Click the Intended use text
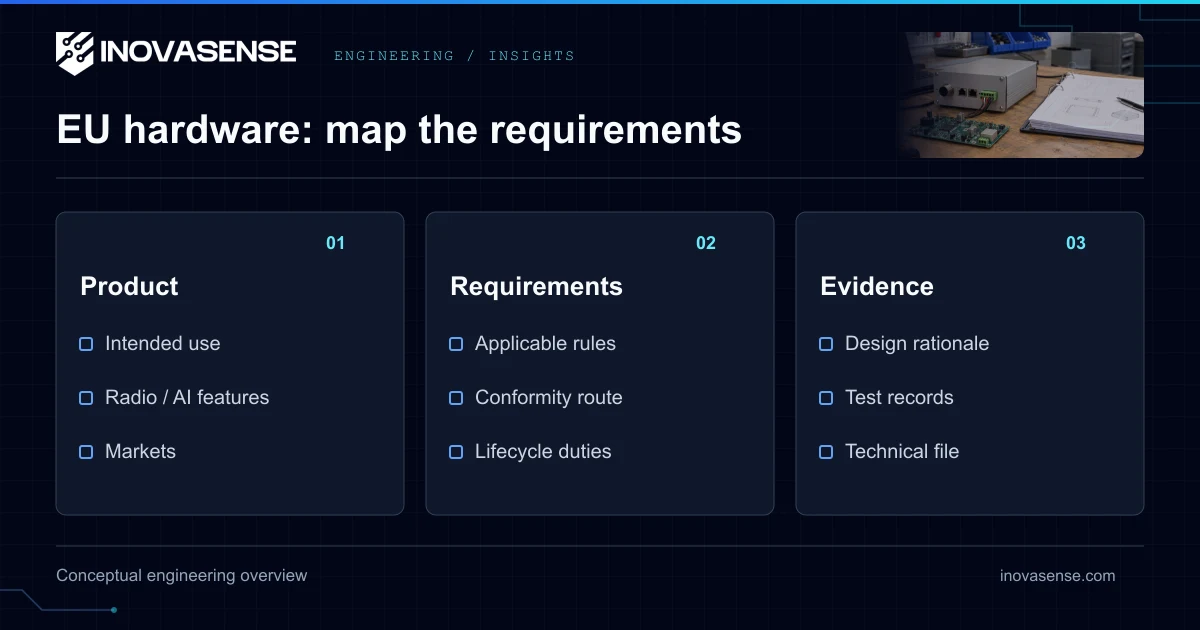The width and height of the screenshot is (1200, 630). pos(162,344)
